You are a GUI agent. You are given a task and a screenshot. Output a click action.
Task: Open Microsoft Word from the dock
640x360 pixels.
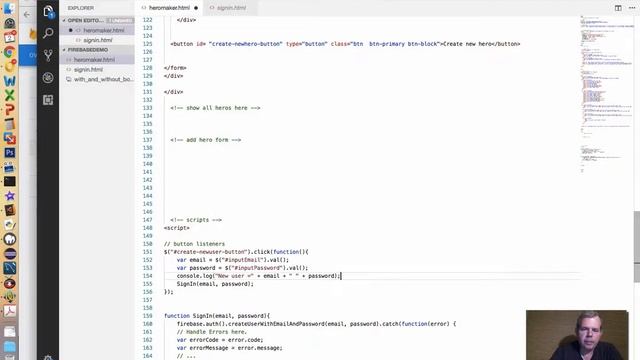[9, 80]
